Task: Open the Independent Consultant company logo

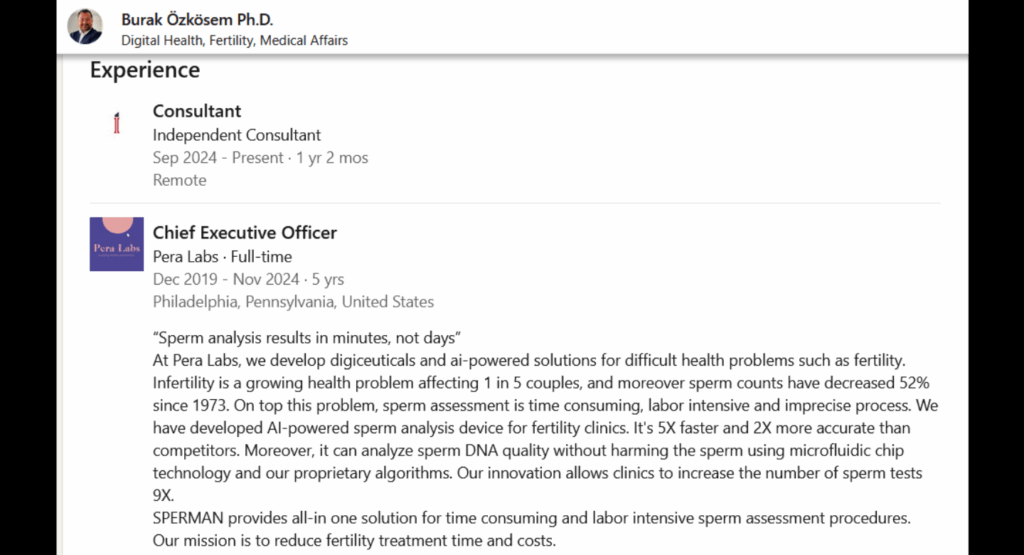Action: tap(117, 124)
